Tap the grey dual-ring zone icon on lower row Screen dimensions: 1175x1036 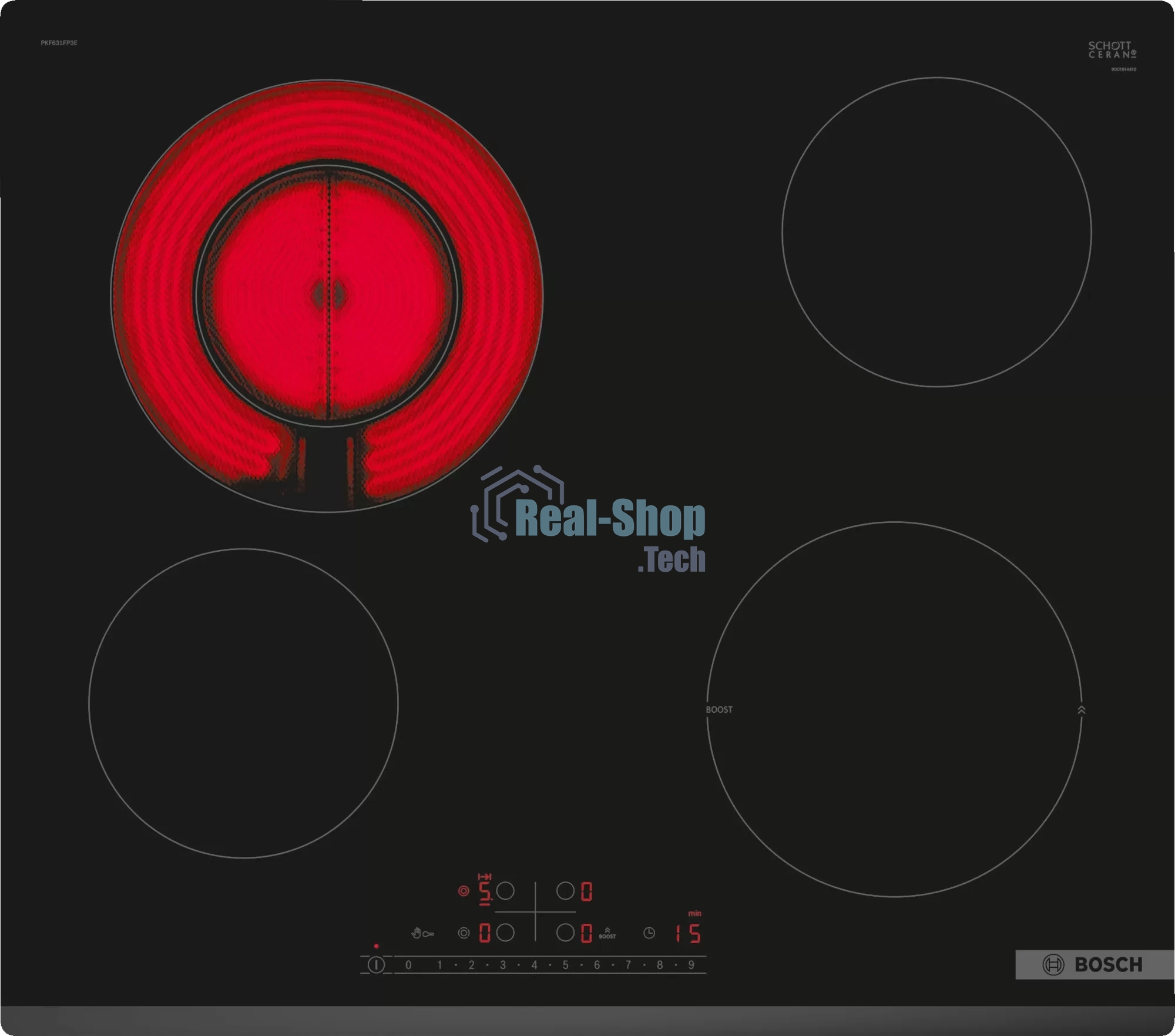[x=464, y=933]
